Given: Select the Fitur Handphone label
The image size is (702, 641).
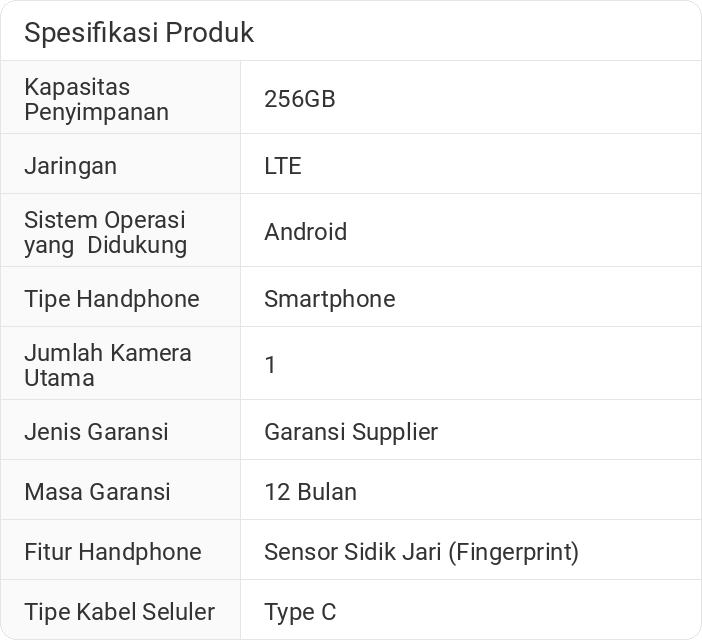Looking at the screenshot, I should point(112,552).
